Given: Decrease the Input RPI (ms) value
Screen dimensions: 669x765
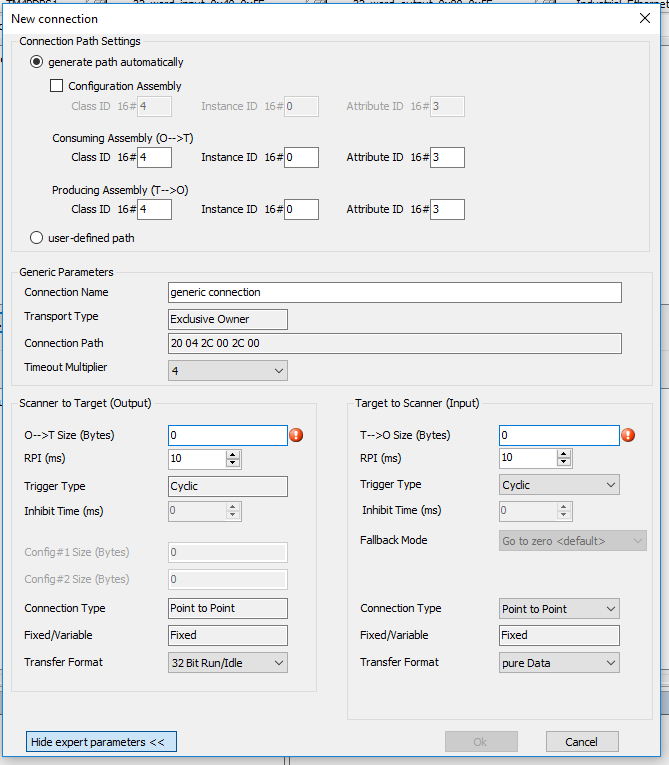Looking at the screenshot, I should [565, 463].
